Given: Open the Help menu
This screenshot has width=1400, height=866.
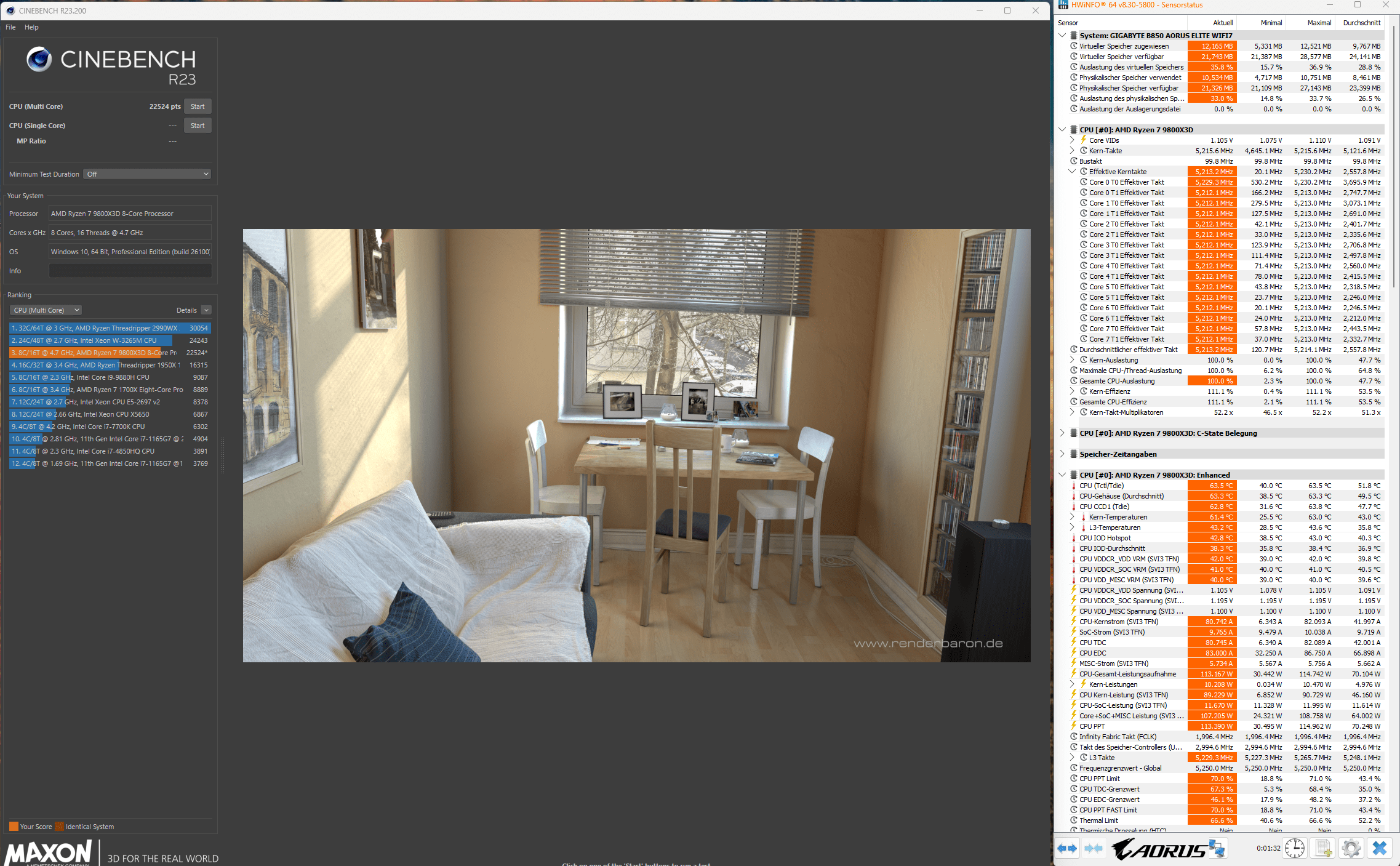Looking at the screenshot, I should pyautogui.click(x=31, y=27).
